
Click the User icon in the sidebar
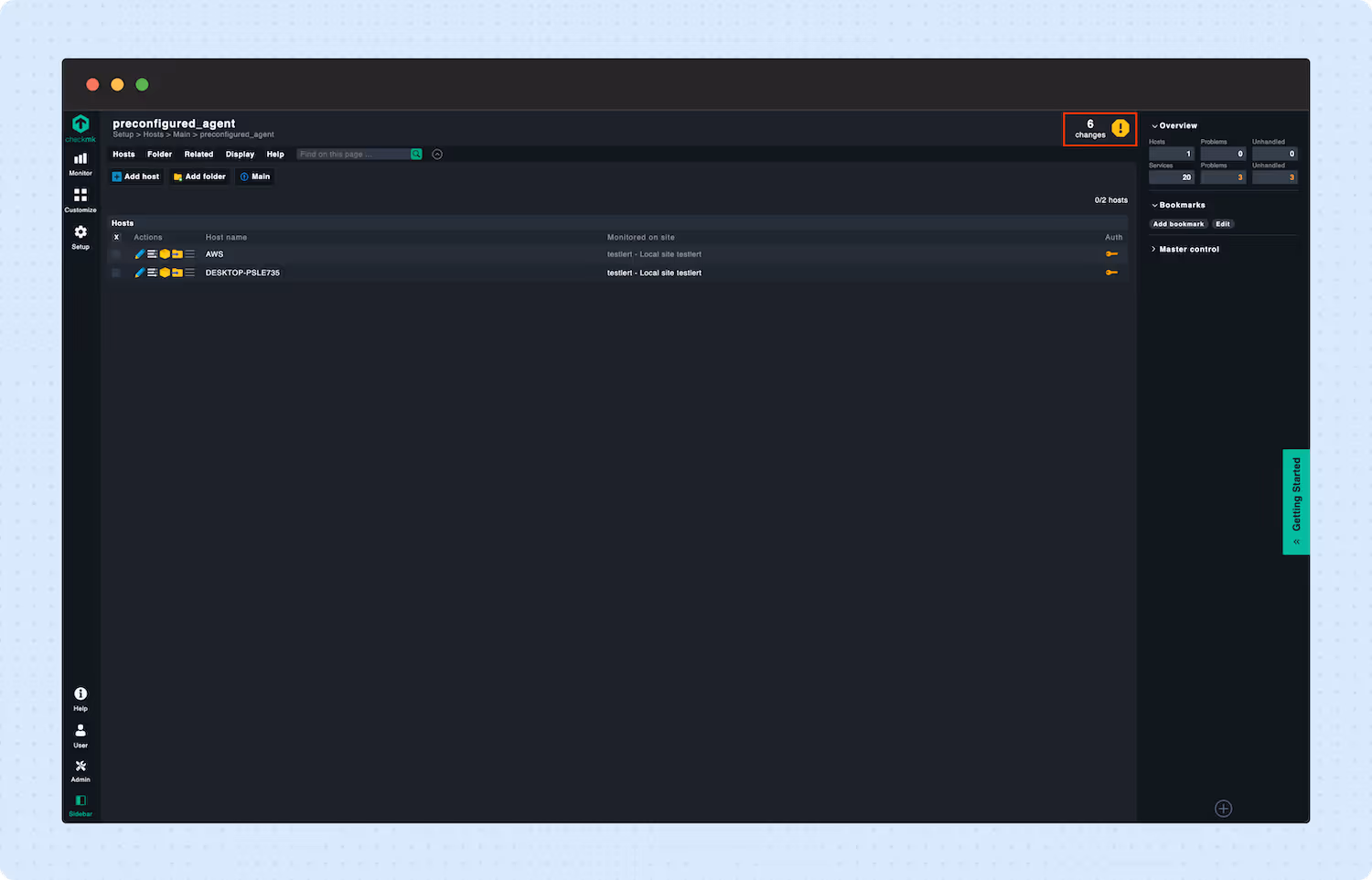coord(80,732)
